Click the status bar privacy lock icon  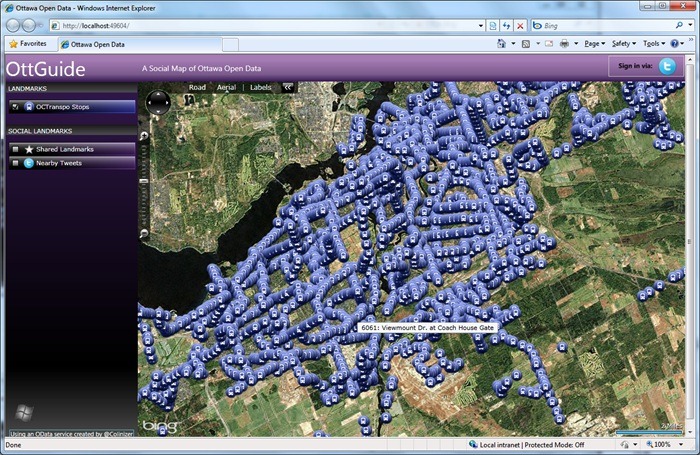click(x=625, y=445)
